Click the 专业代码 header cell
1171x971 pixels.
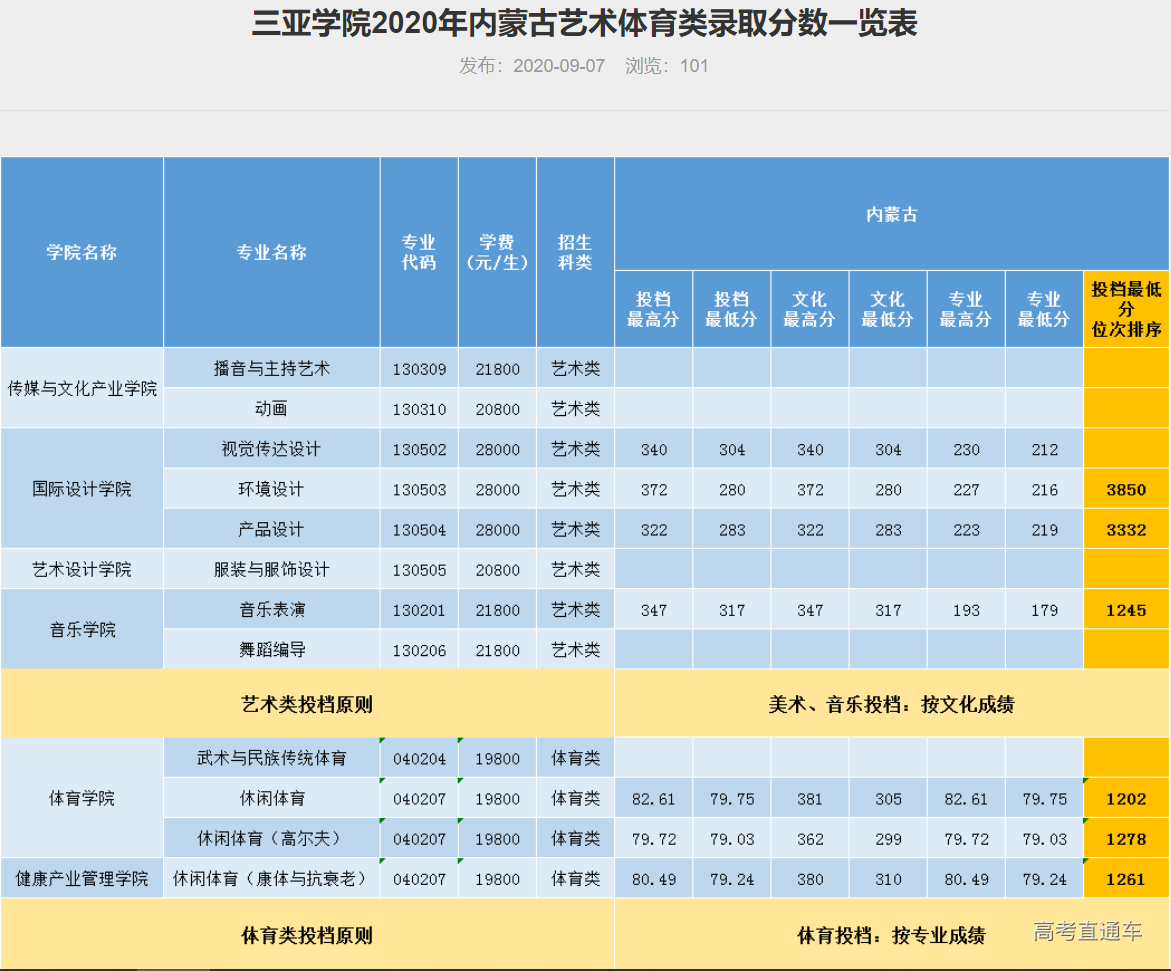419,252
